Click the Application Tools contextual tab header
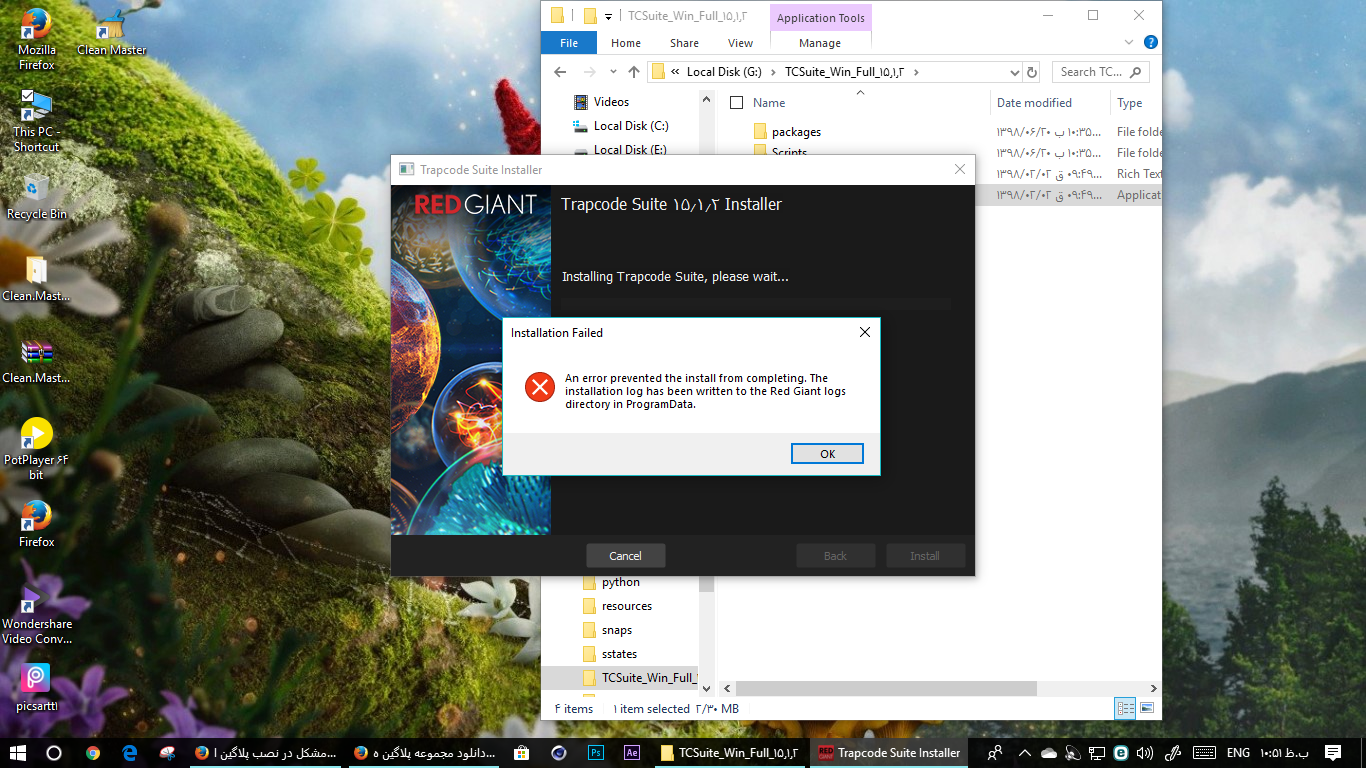The image size is (1366, 768). click(x=820, y=18)
